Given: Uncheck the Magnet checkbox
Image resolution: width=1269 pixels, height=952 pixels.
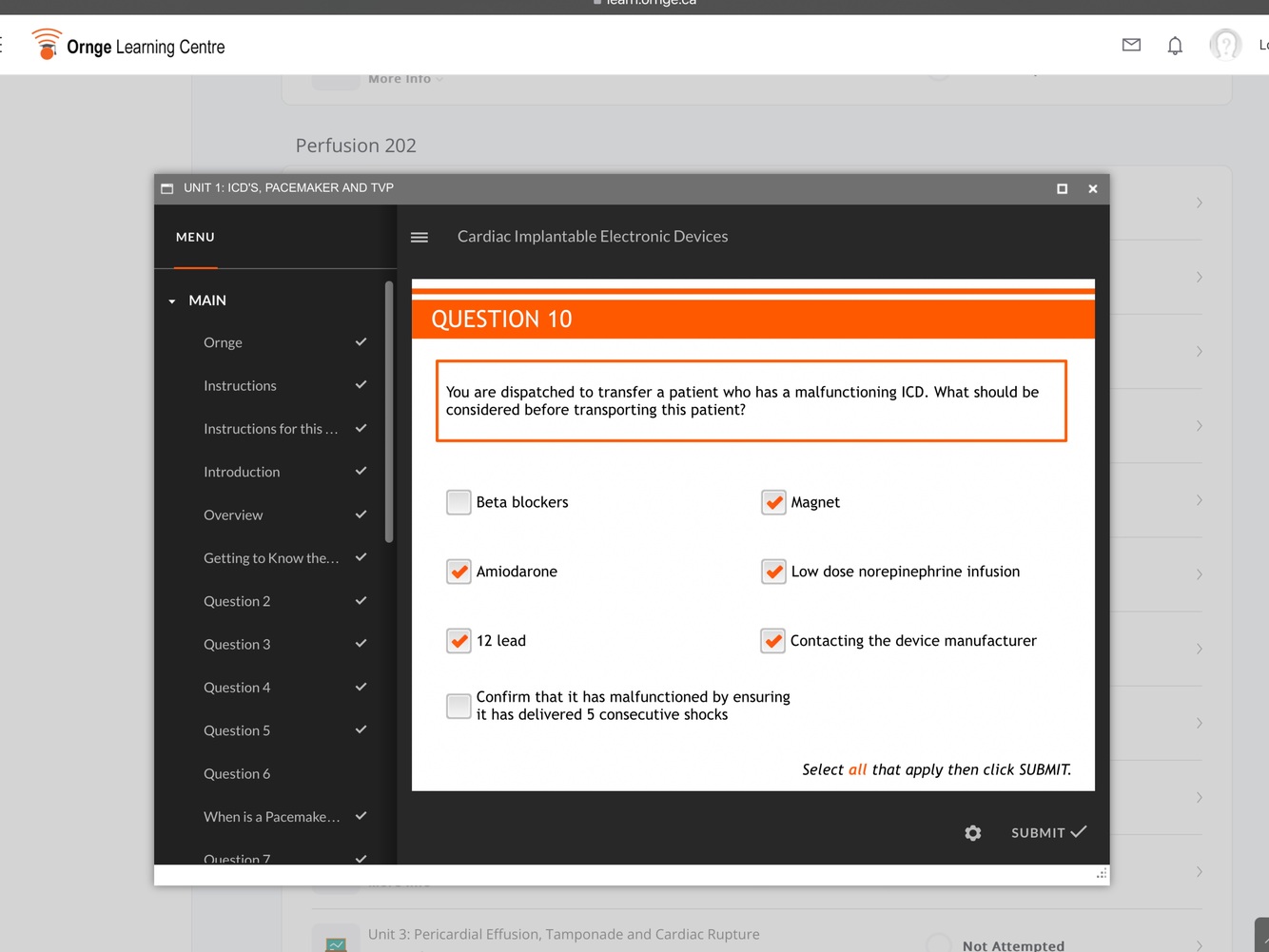Looking at the screenshot, I should pos(773,502).
